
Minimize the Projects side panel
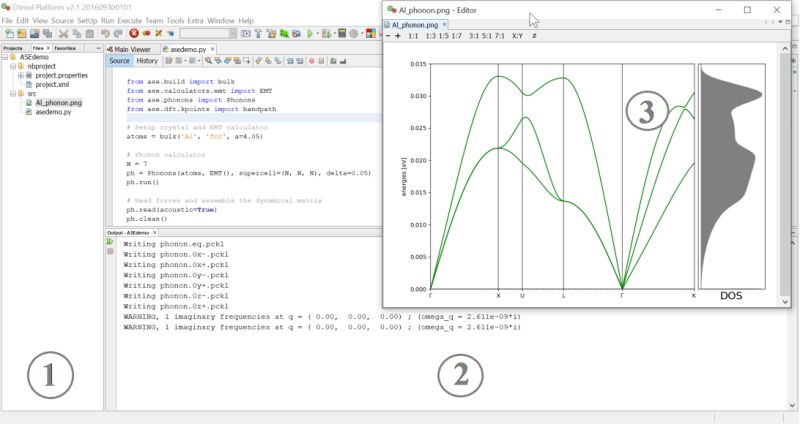click(x=98, y=48)
